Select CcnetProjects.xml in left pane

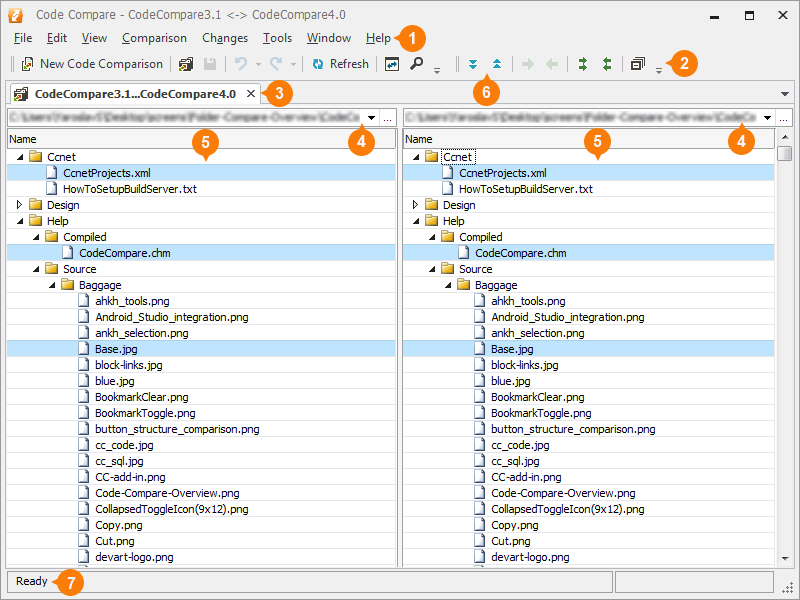[201, 173]
